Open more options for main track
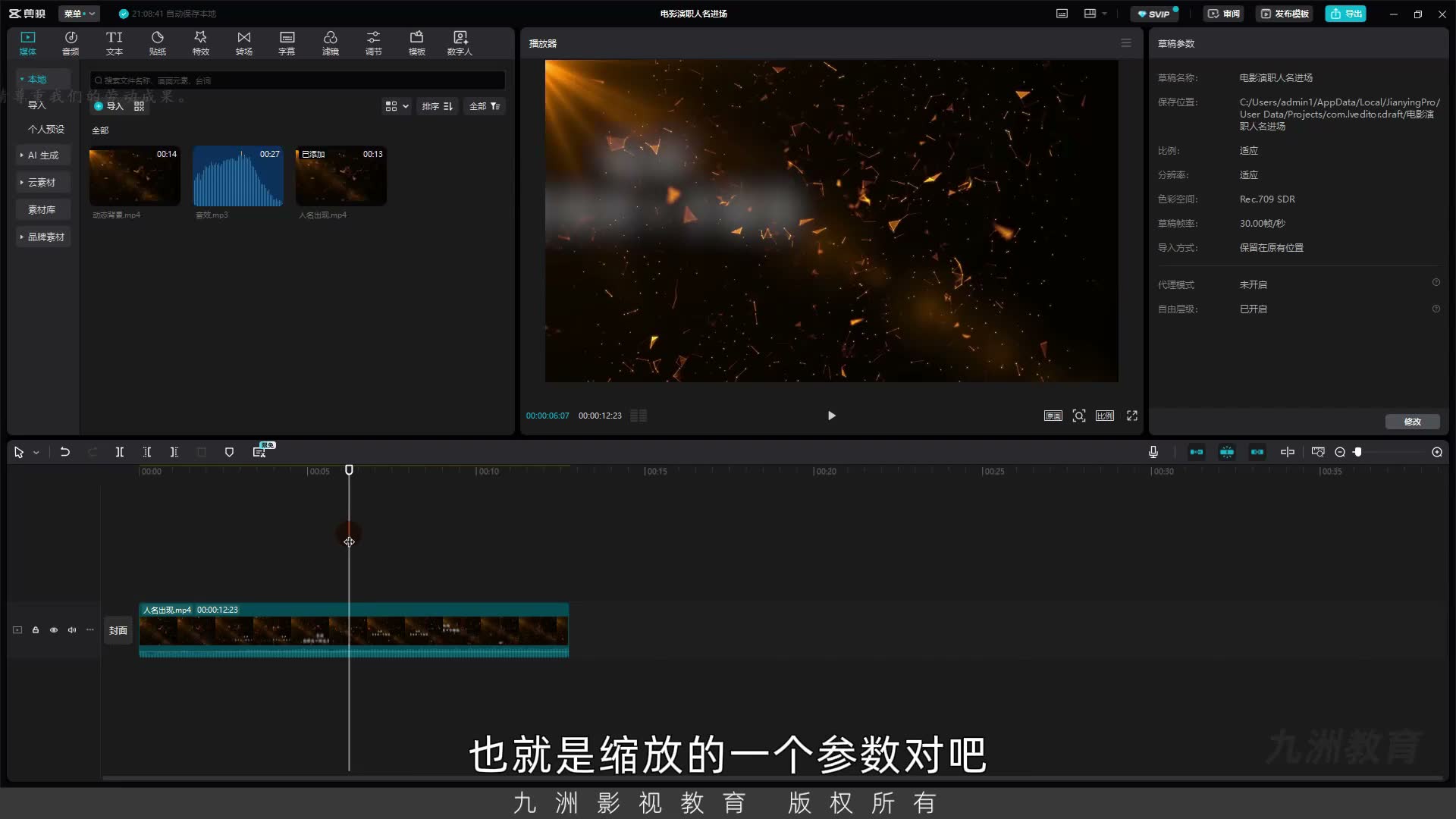 [x=90, y=629]
